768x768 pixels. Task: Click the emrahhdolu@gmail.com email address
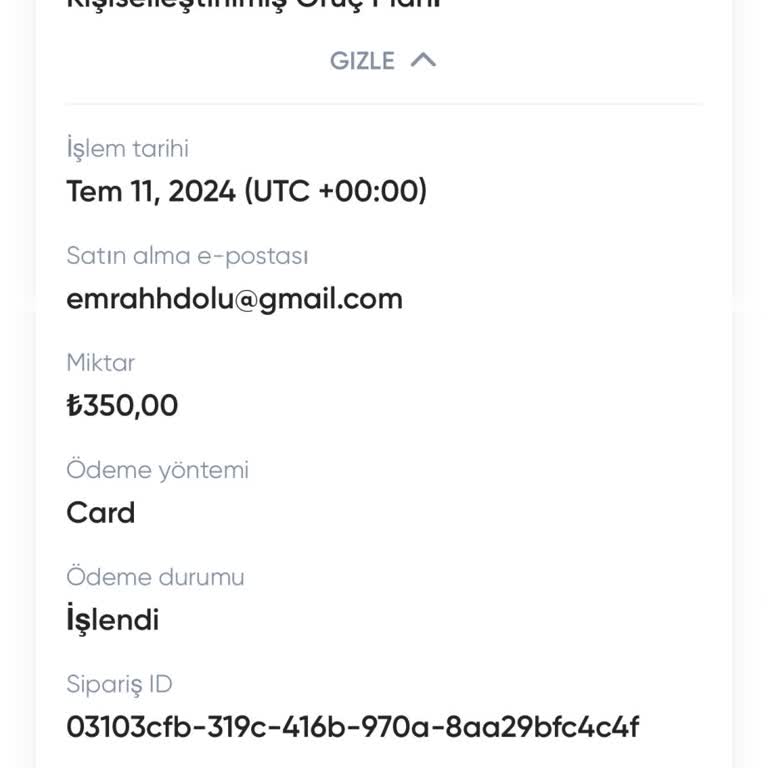pyautogui.click(x=234, y=299)
